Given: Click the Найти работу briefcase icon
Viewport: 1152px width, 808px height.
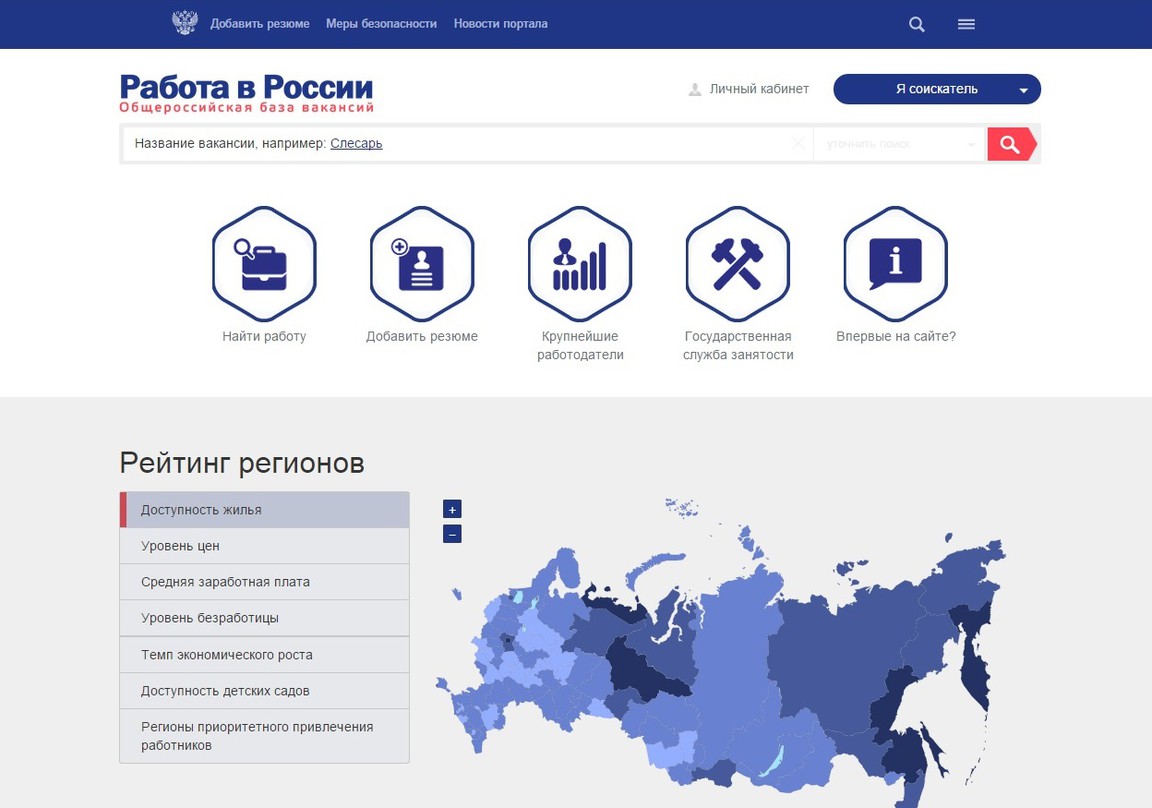Looking at the screenshot, I should [264, 264].
